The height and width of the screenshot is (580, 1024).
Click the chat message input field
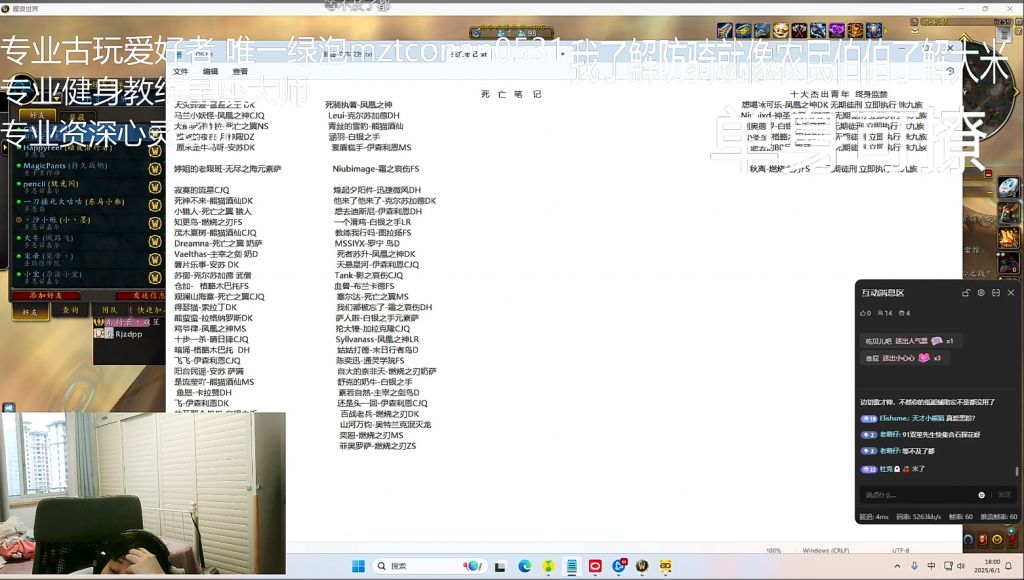click(918, 495)
